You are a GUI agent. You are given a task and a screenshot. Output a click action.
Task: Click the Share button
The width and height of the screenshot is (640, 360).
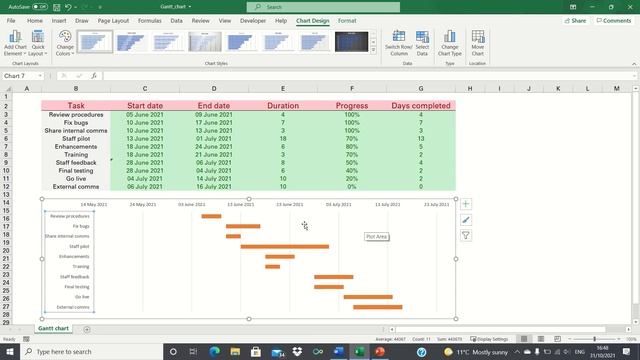pyautogui.click(x=575, y=20)
